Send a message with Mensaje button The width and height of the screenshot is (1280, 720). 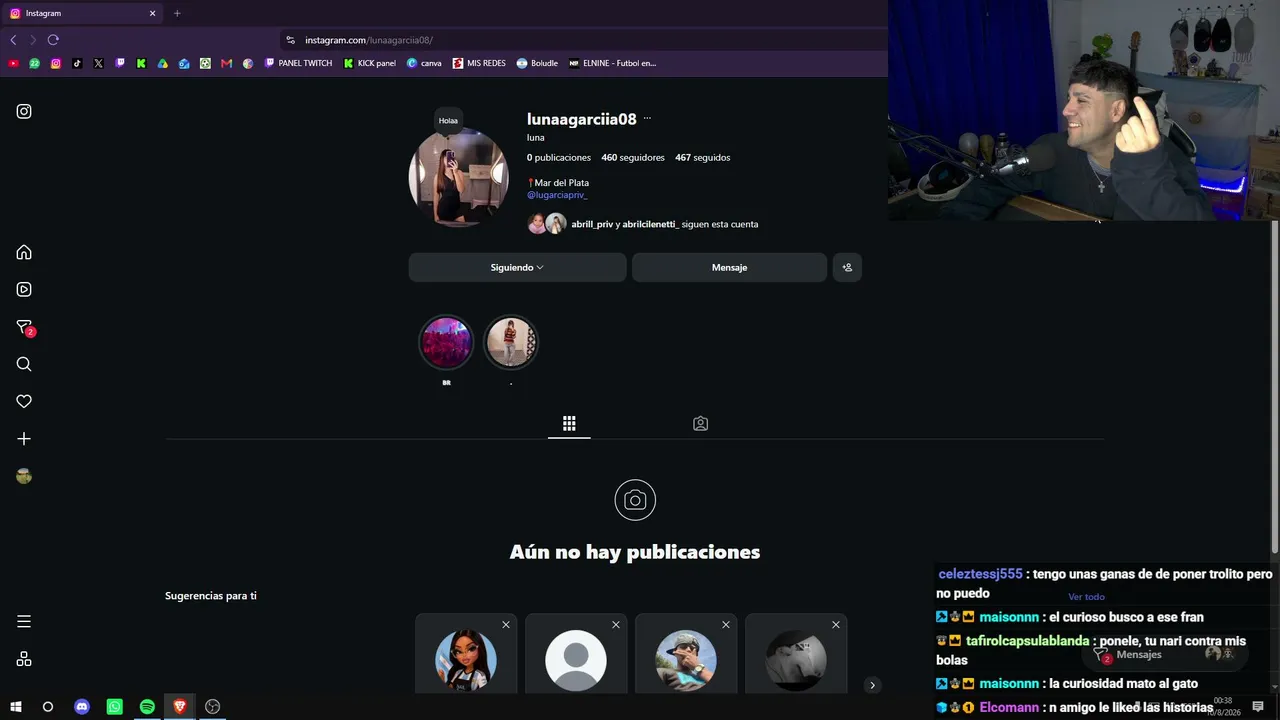tap(729, 267)
